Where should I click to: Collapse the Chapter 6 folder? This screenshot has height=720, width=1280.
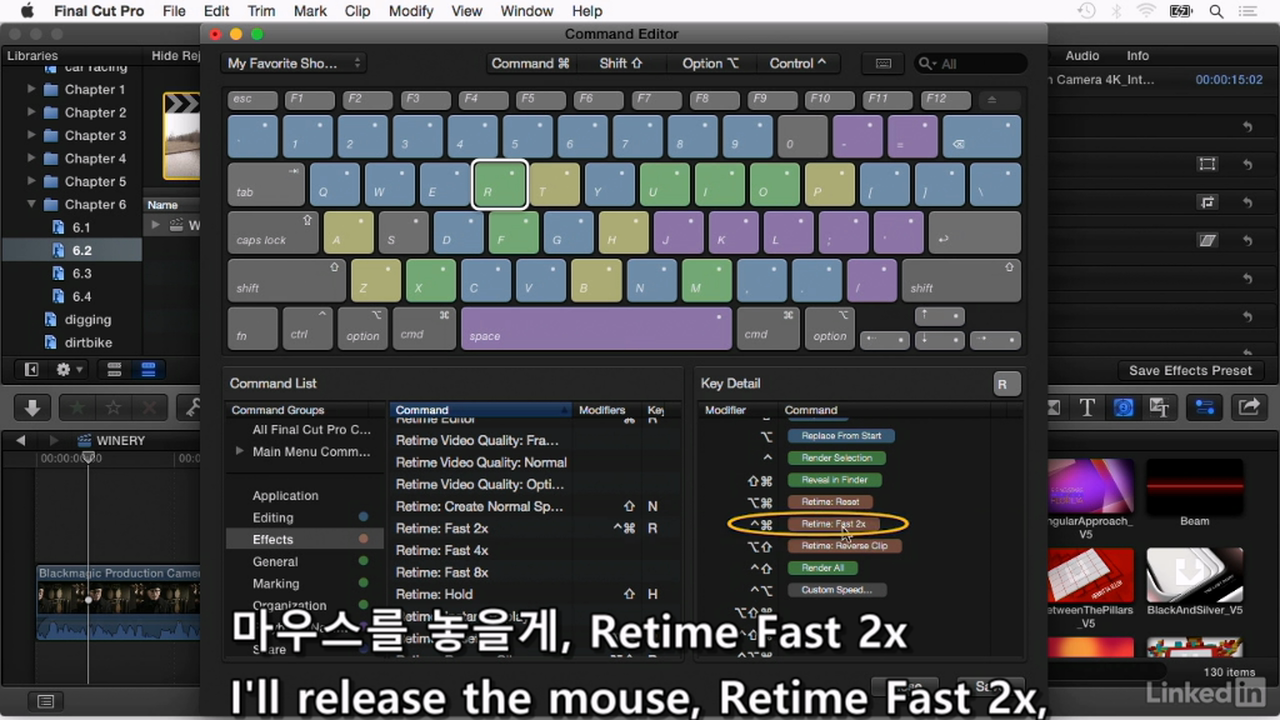[32, 205]
